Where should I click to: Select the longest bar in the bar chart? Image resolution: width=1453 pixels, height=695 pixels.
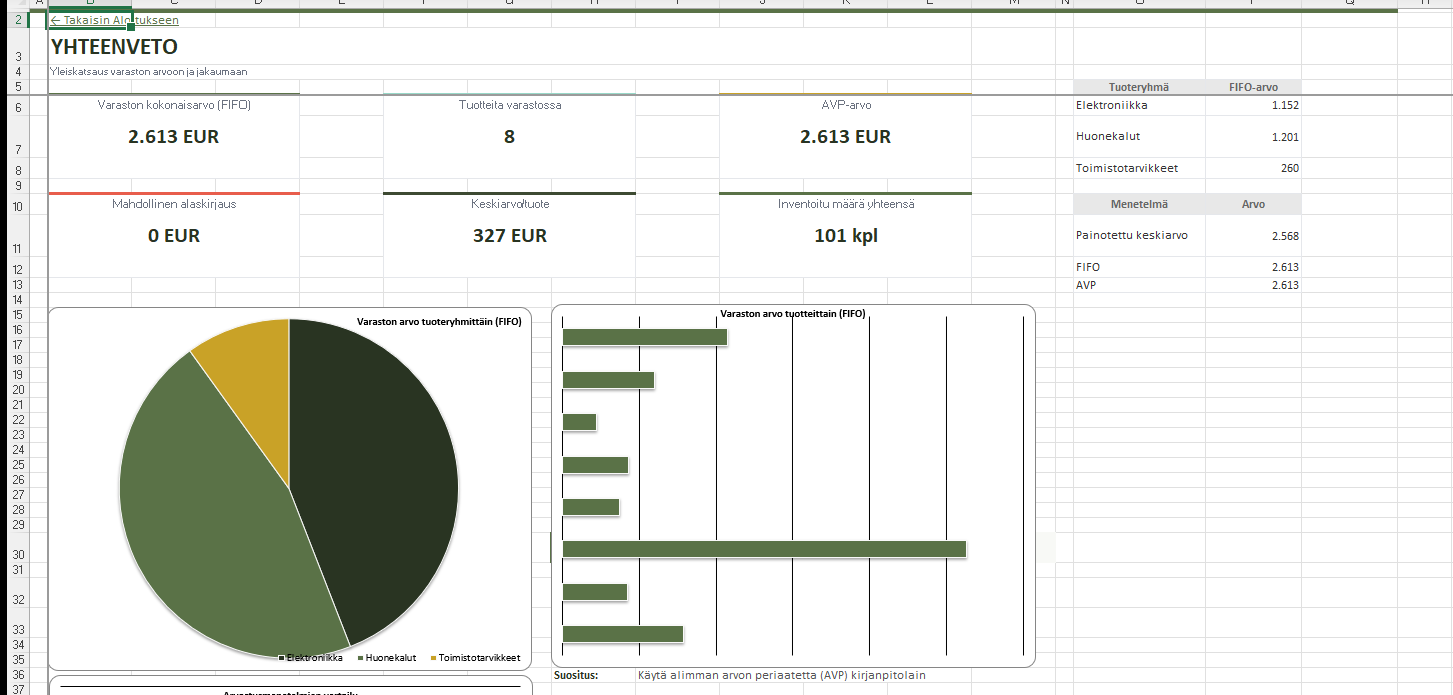pyautogui.click(x=764, y=549)
